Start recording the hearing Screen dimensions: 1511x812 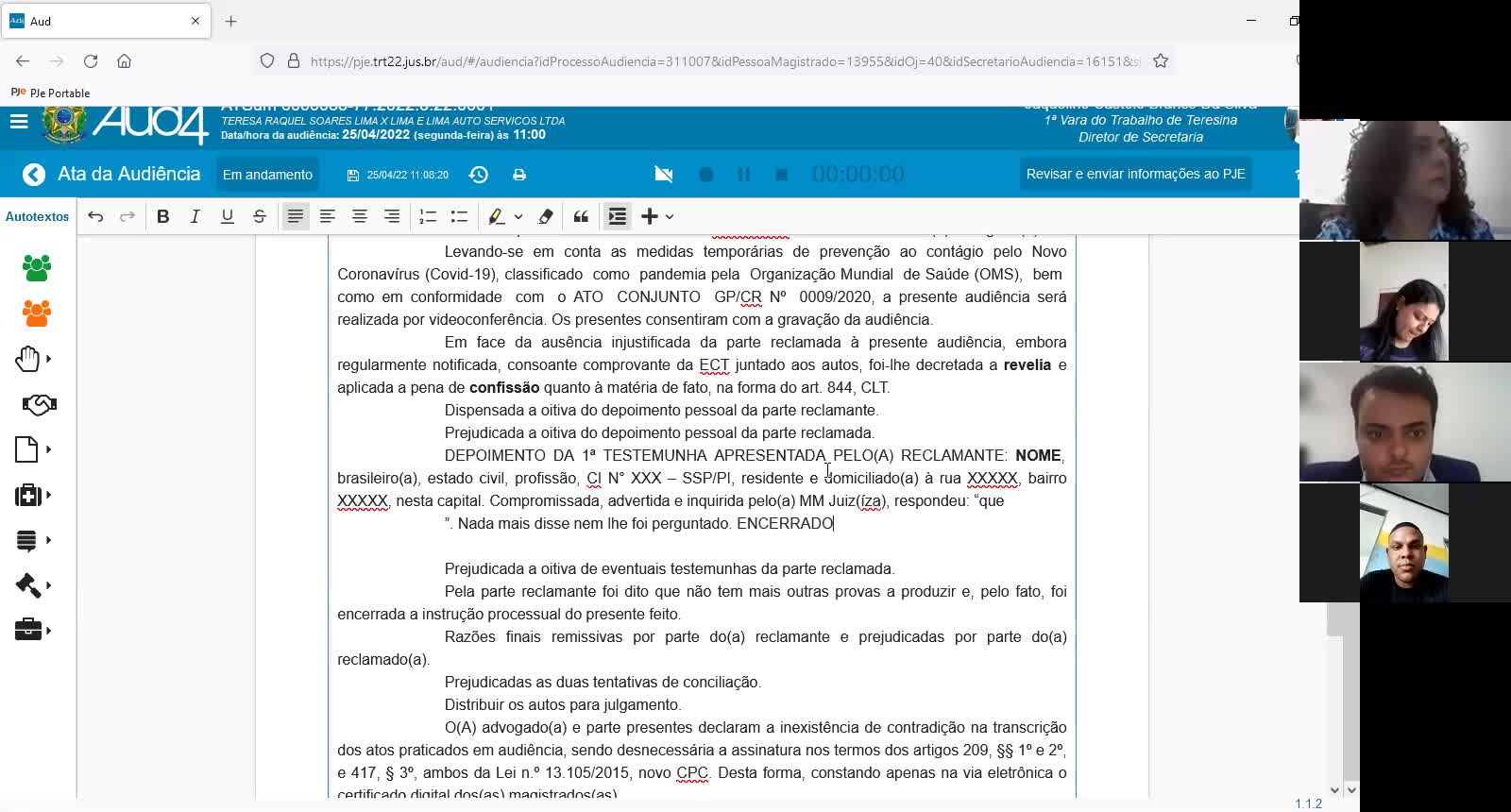click(705, 175)
